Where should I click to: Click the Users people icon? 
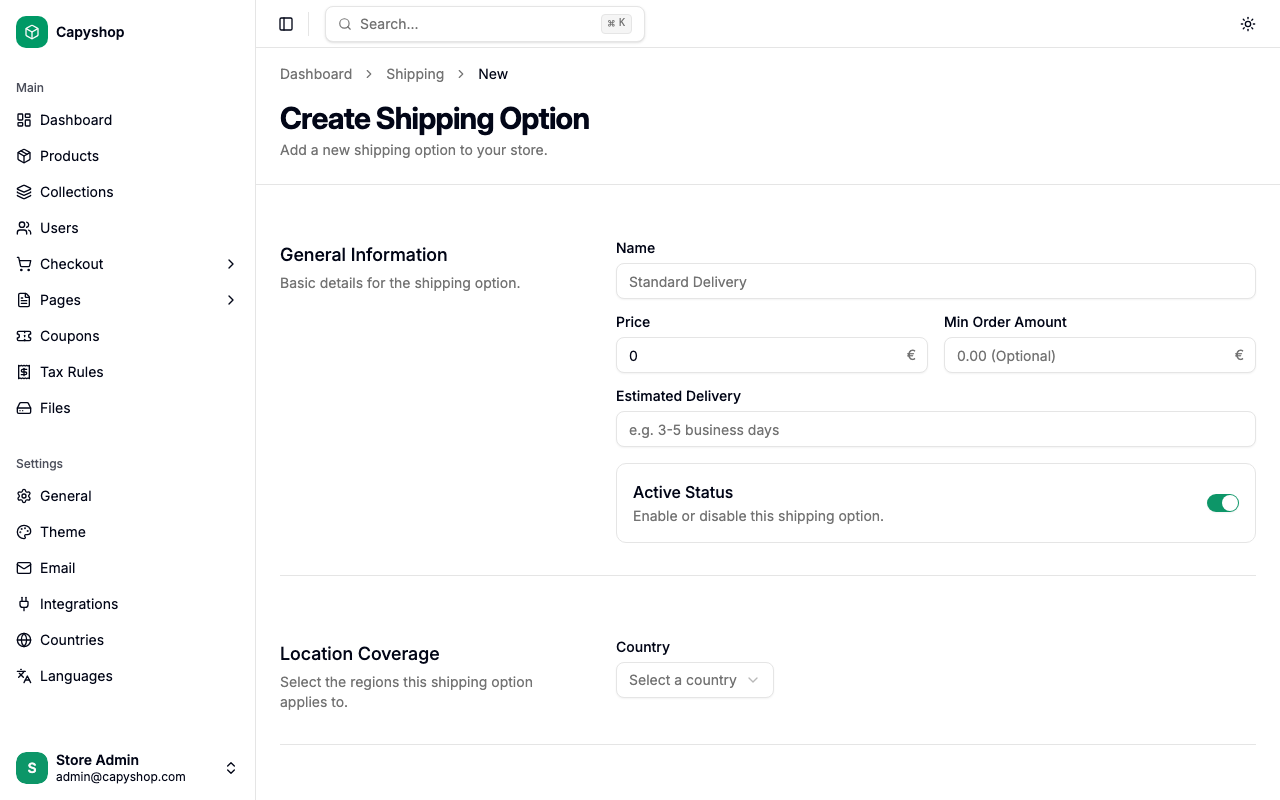(24, 228)
